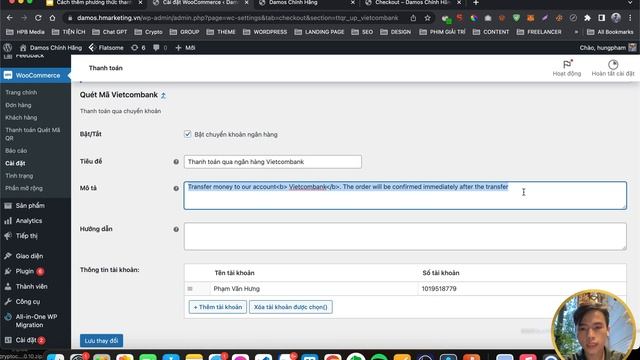Click the Flatsome link in the admin bar
Image resolution: width=640 pixels, height=360 pixels.
pyautogui.click(x=106, y=48)
